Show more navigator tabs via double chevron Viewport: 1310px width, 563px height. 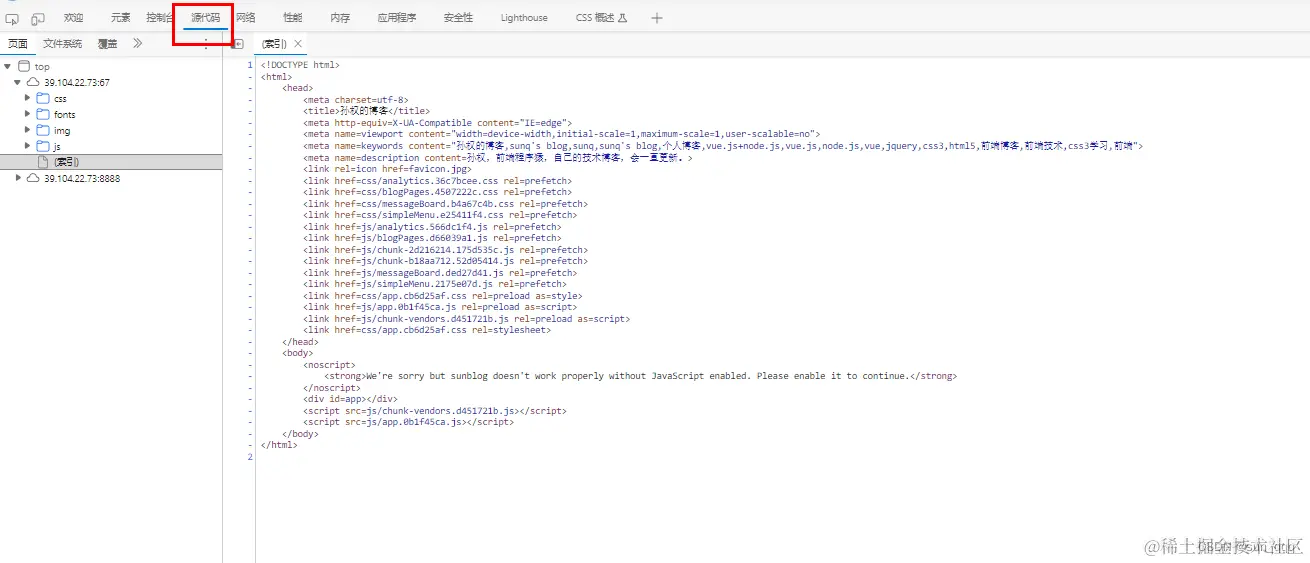pos(137,44)
